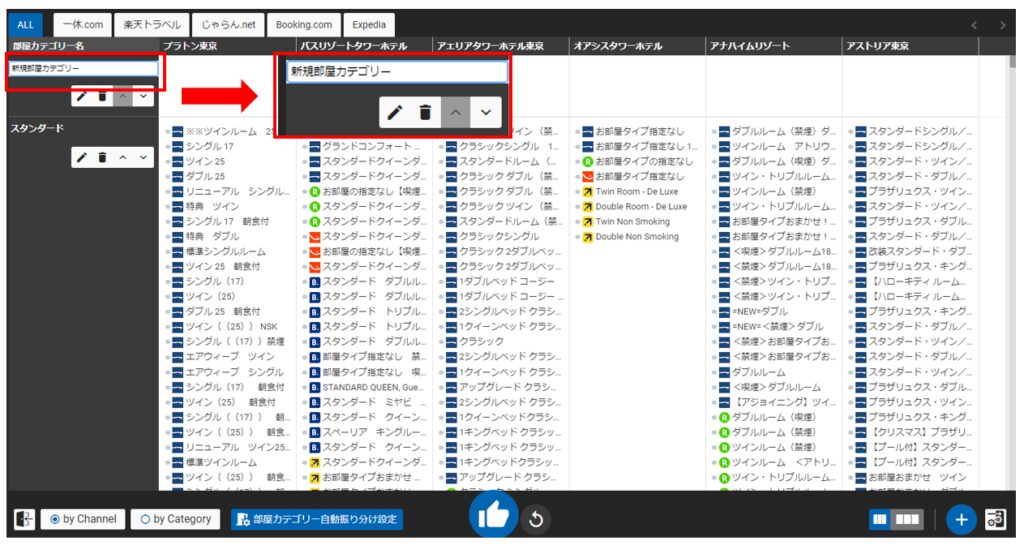Open the Booking.com tab
The image size is (1024, 549).
pos(303,24)
